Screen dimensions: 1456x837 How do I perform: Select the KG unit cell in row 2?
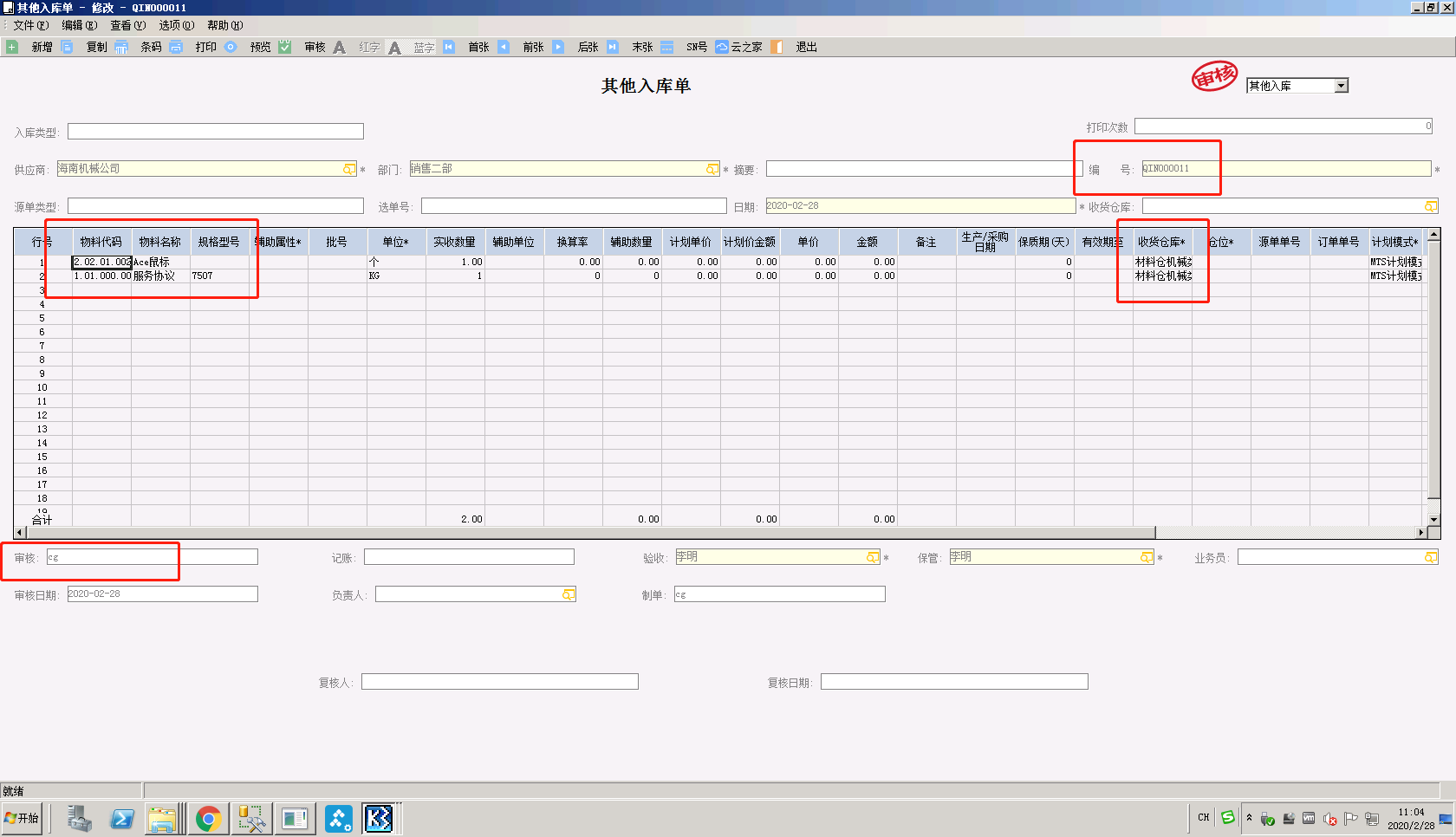[396, 276]
